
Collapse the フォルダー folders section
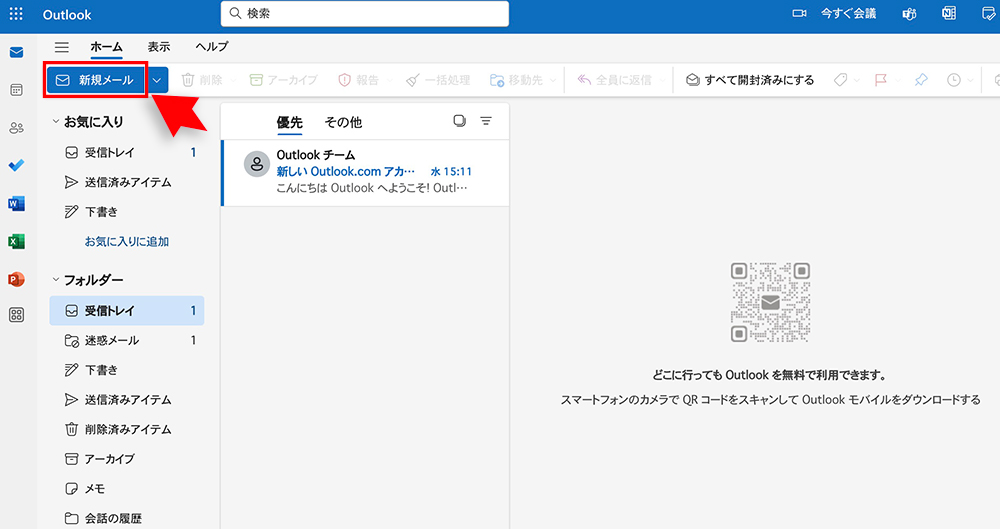click(55, 279)
